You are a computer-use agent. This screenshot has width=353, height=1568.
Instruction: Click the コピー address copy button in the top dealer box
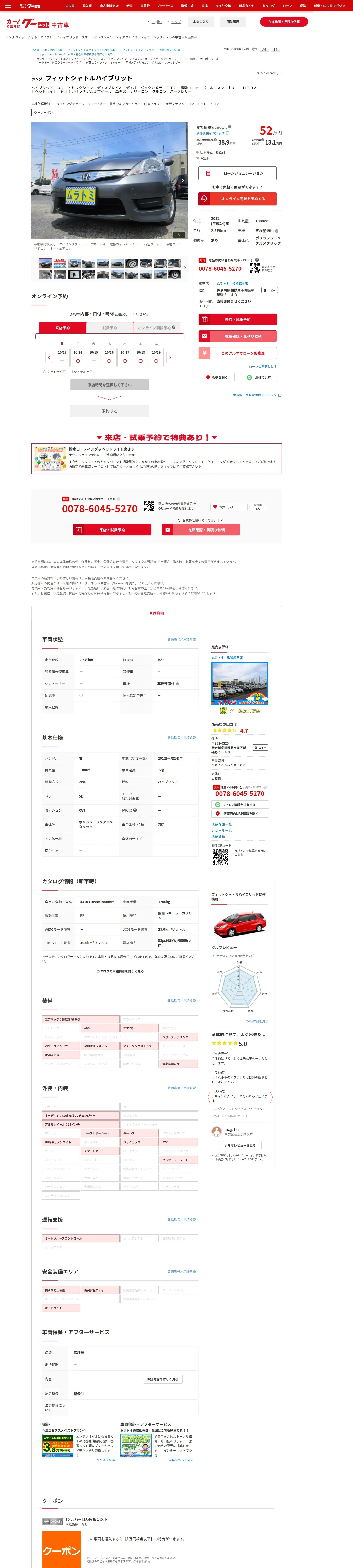pos(270,290)
